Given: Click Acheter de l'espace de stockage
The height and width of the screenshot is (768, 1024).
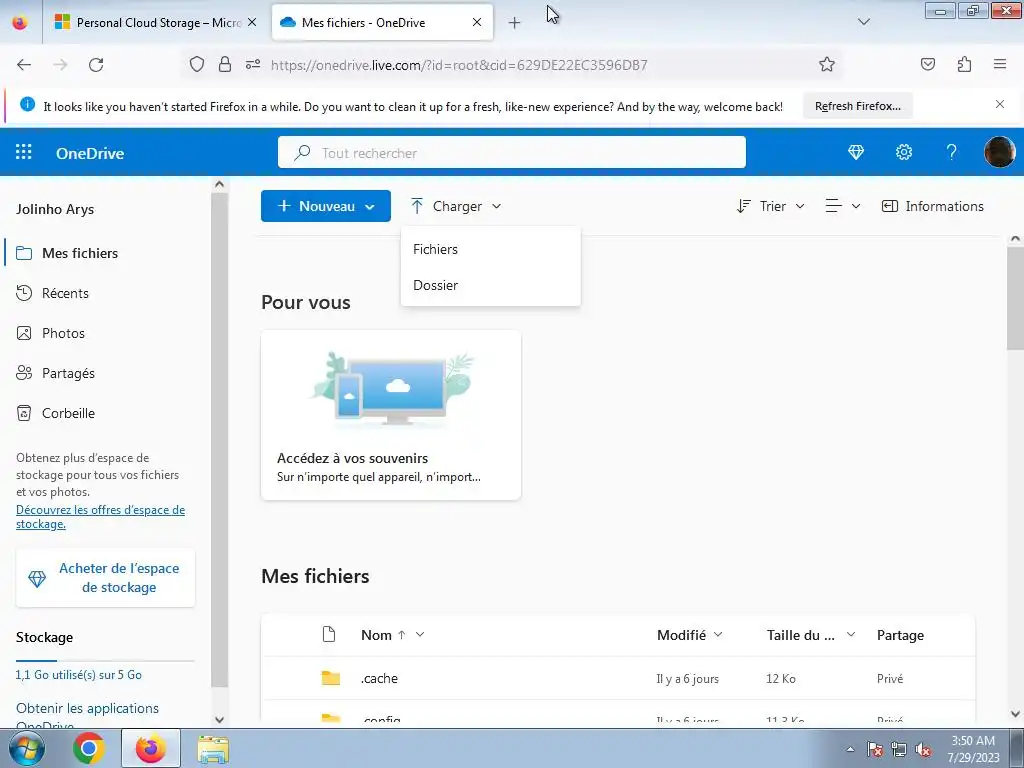Looking at the screenshot, I should 105,578.
